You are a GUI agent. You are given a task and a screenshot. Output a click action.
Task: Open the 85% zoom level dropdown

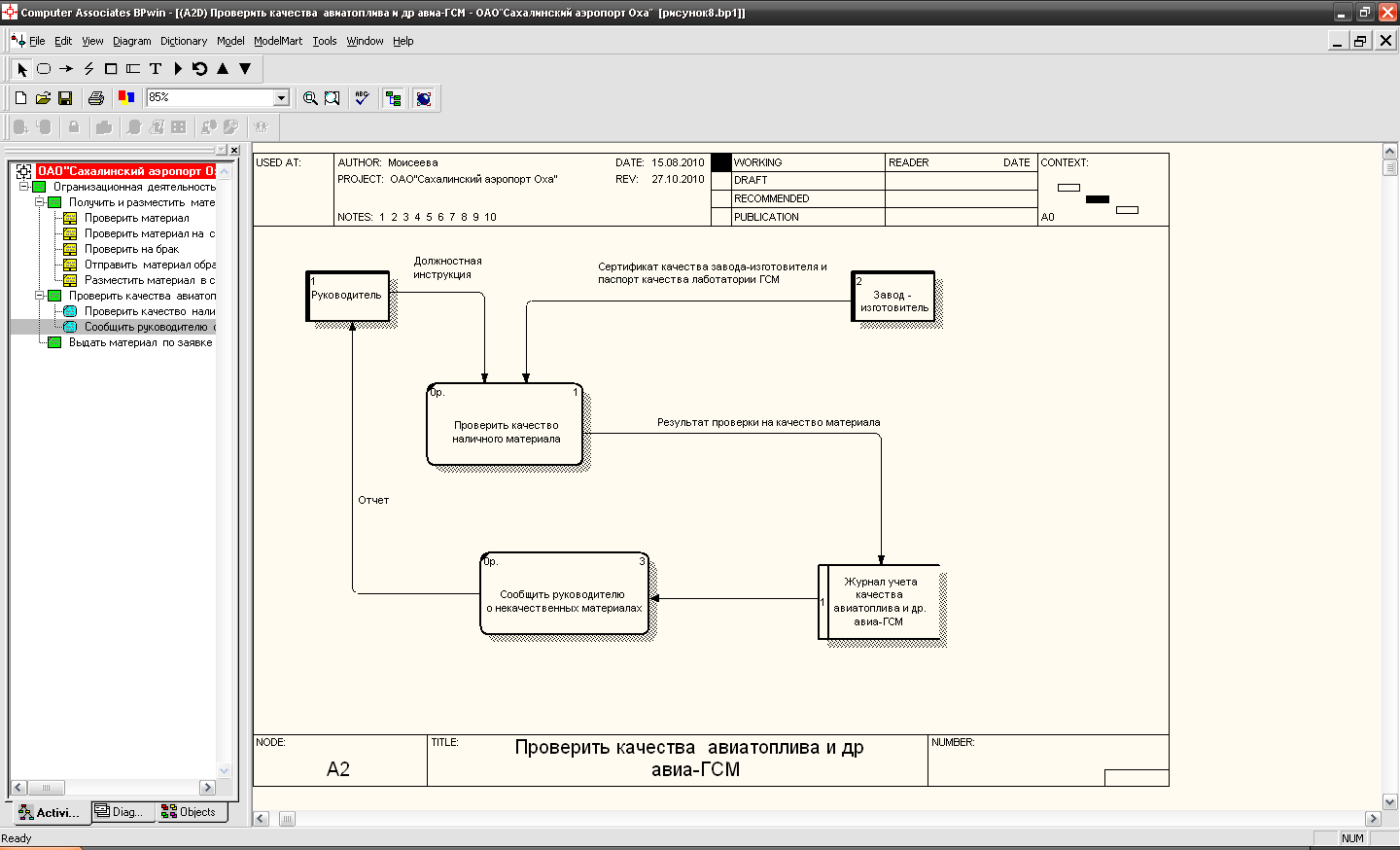tap(281, 97)
